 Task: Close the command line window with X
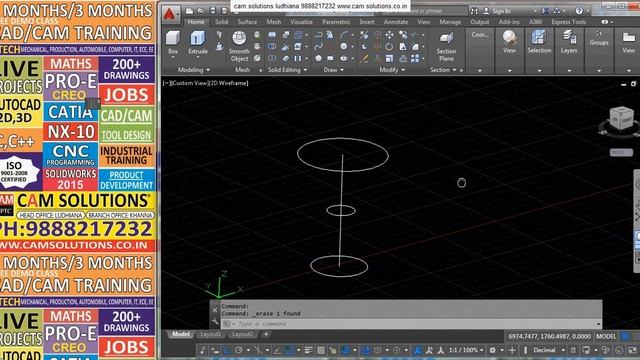click(x=215, y=310)
